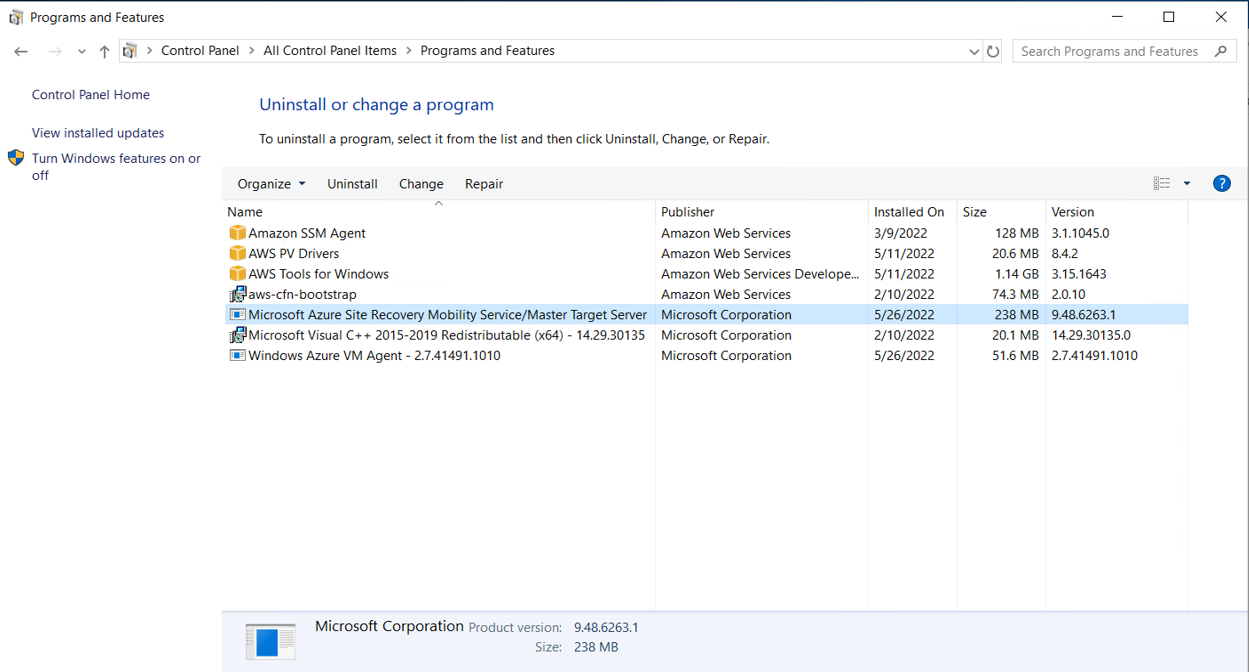1249x672 pixels.
Task: Click the version 8.4.2 cell
Action: 1065,253
